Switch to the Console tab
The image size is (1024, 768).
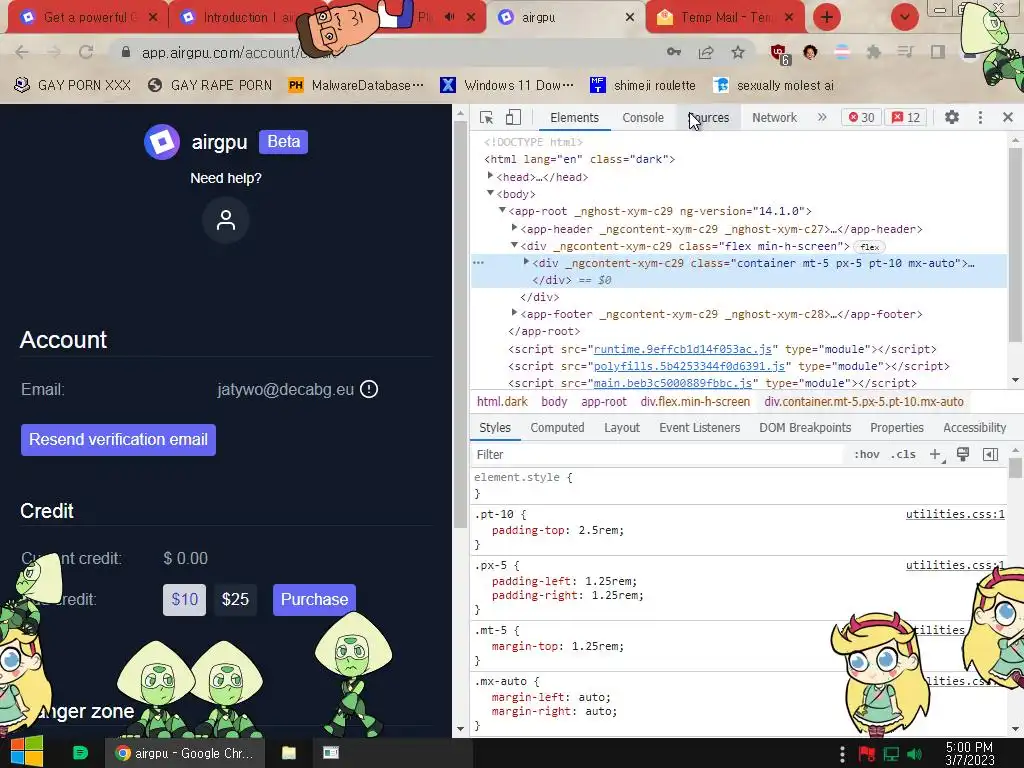643,118
